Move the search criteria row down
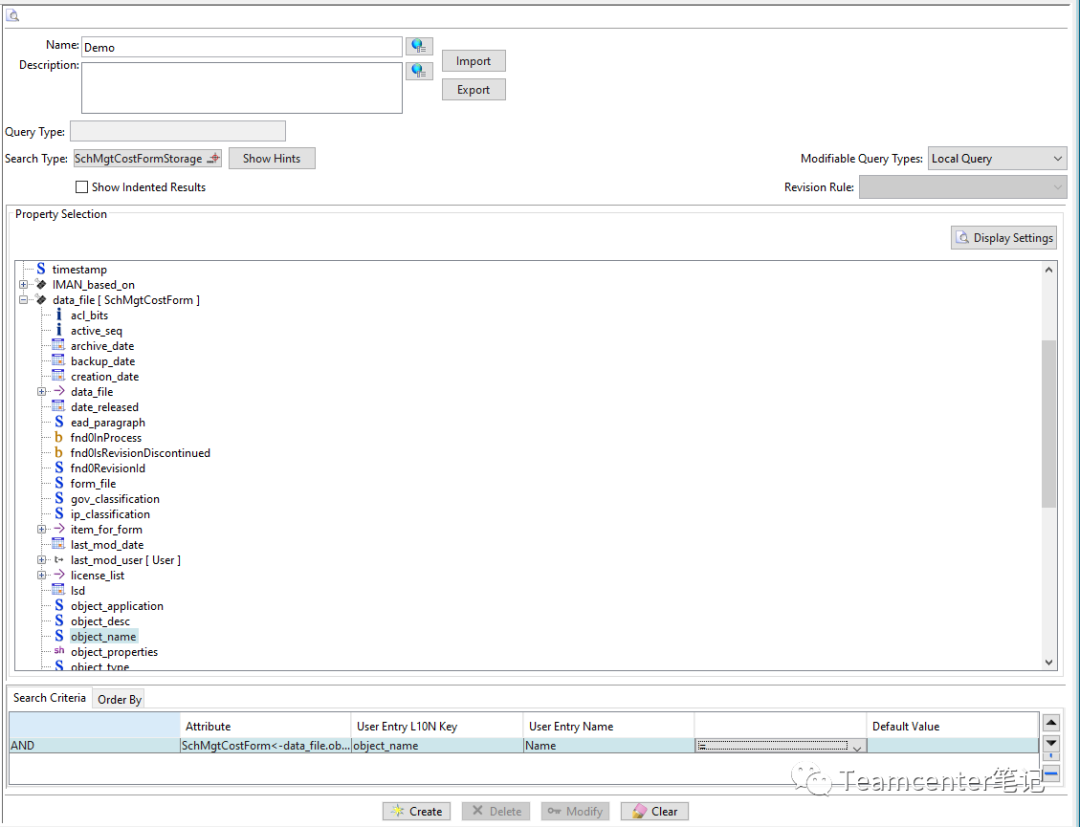Screen dimensions: 1080x827 pyautogui.click(x=1051, y=743)
